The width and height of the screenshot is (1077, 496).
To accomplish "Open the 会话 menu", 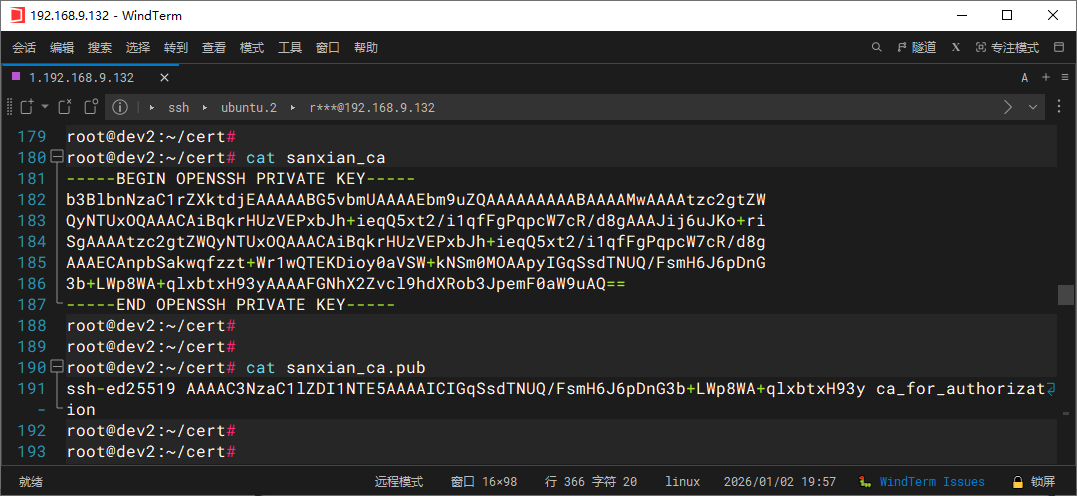I will 24,47.
